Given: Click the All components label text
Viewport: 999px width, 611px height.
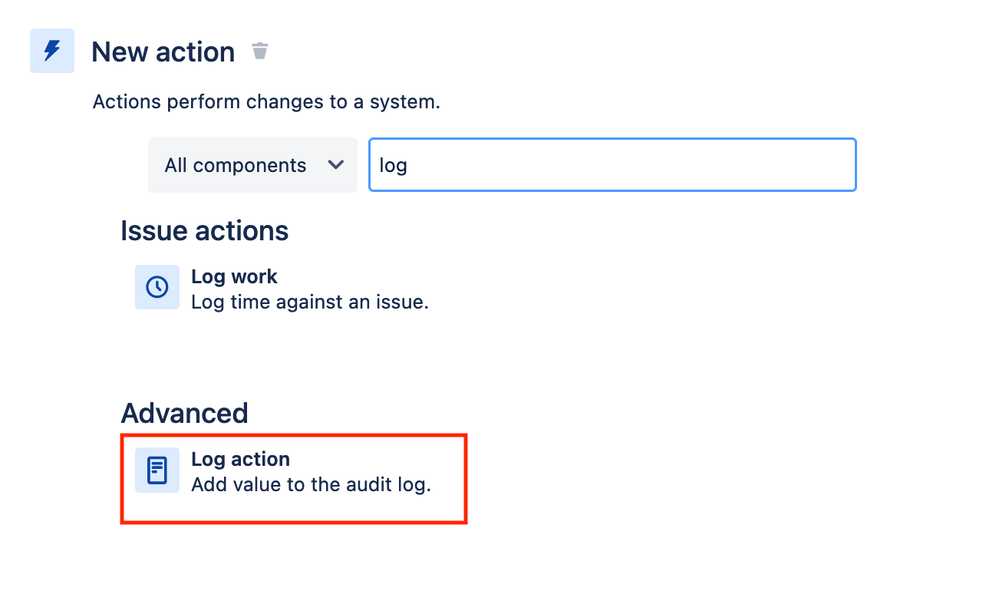Looking at the screenshot, I should coord(235,166).
